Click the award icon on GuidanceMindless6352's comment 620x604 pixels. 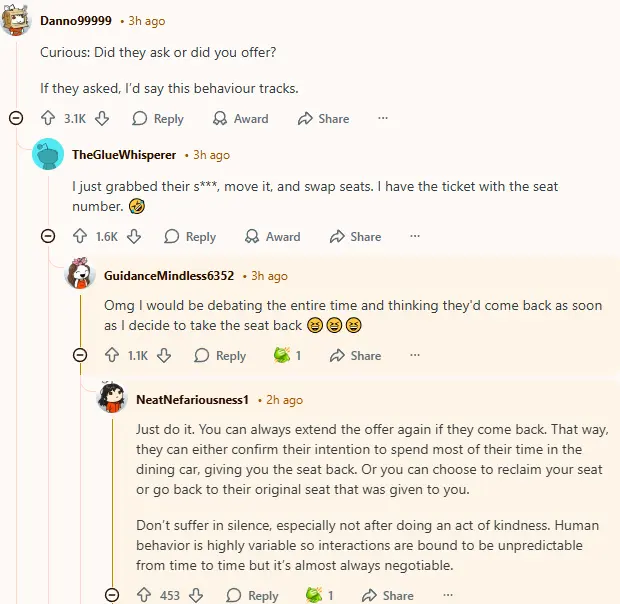pos(283,355)
